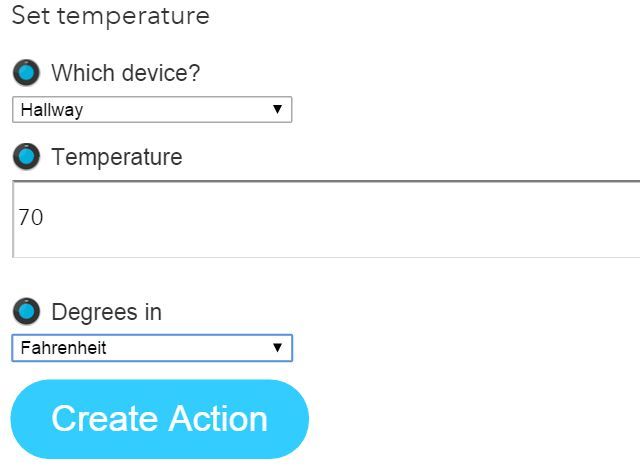This screenshot has width=640, height=468.
Task: Select the Fahrenheit text in units selector
Action: pyautogui.click(x=63, y=348)
